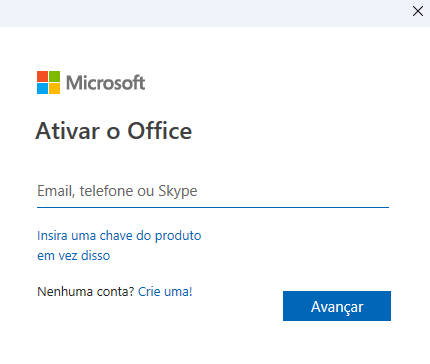Click the X icon in title bar
430x364 pixels.
point(418,11)
